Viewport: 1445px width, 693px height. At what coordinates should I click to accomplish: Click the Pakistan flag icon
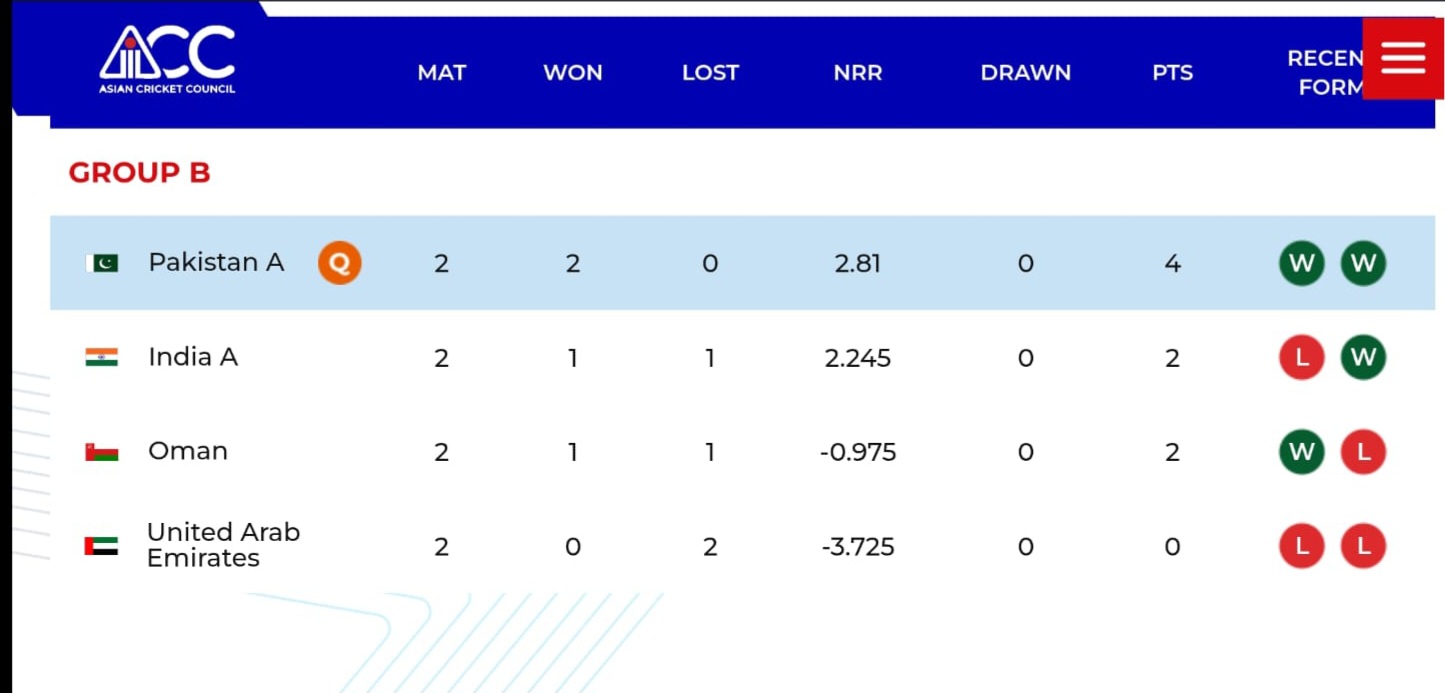(101, 263)
